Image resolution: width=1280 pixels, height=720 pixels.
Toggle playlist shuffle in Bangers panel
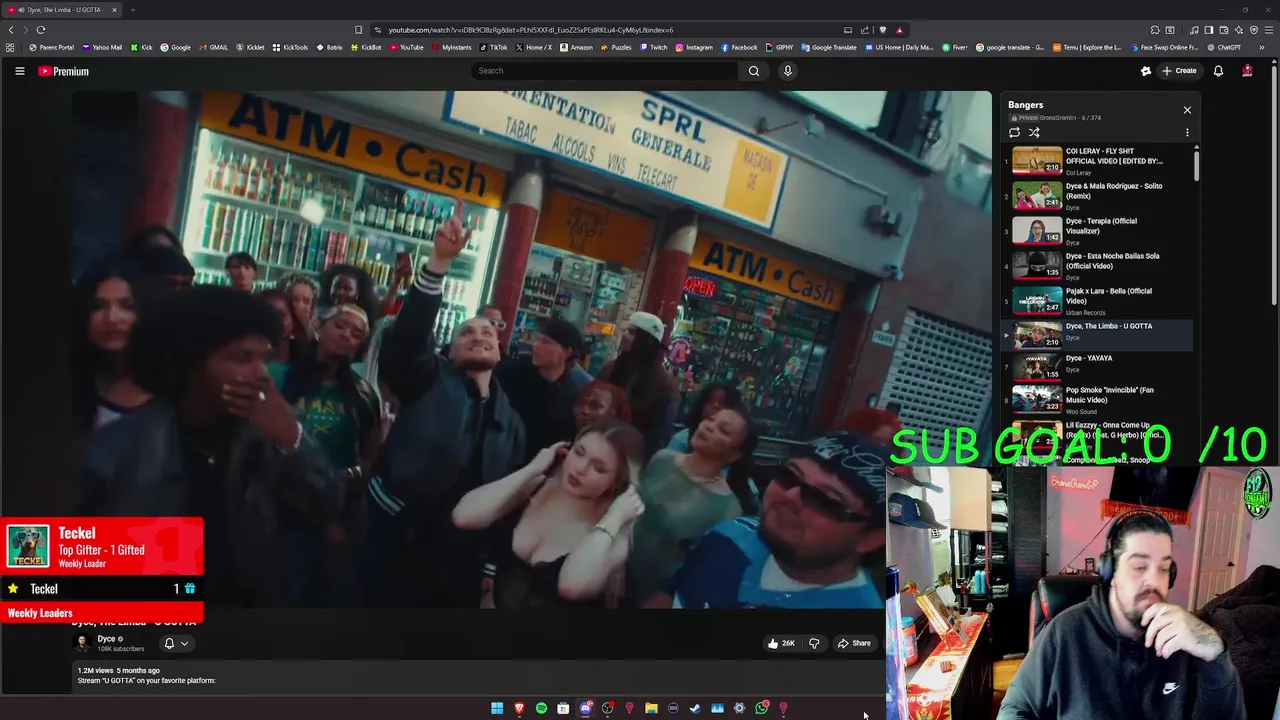tap(1034, 132)
